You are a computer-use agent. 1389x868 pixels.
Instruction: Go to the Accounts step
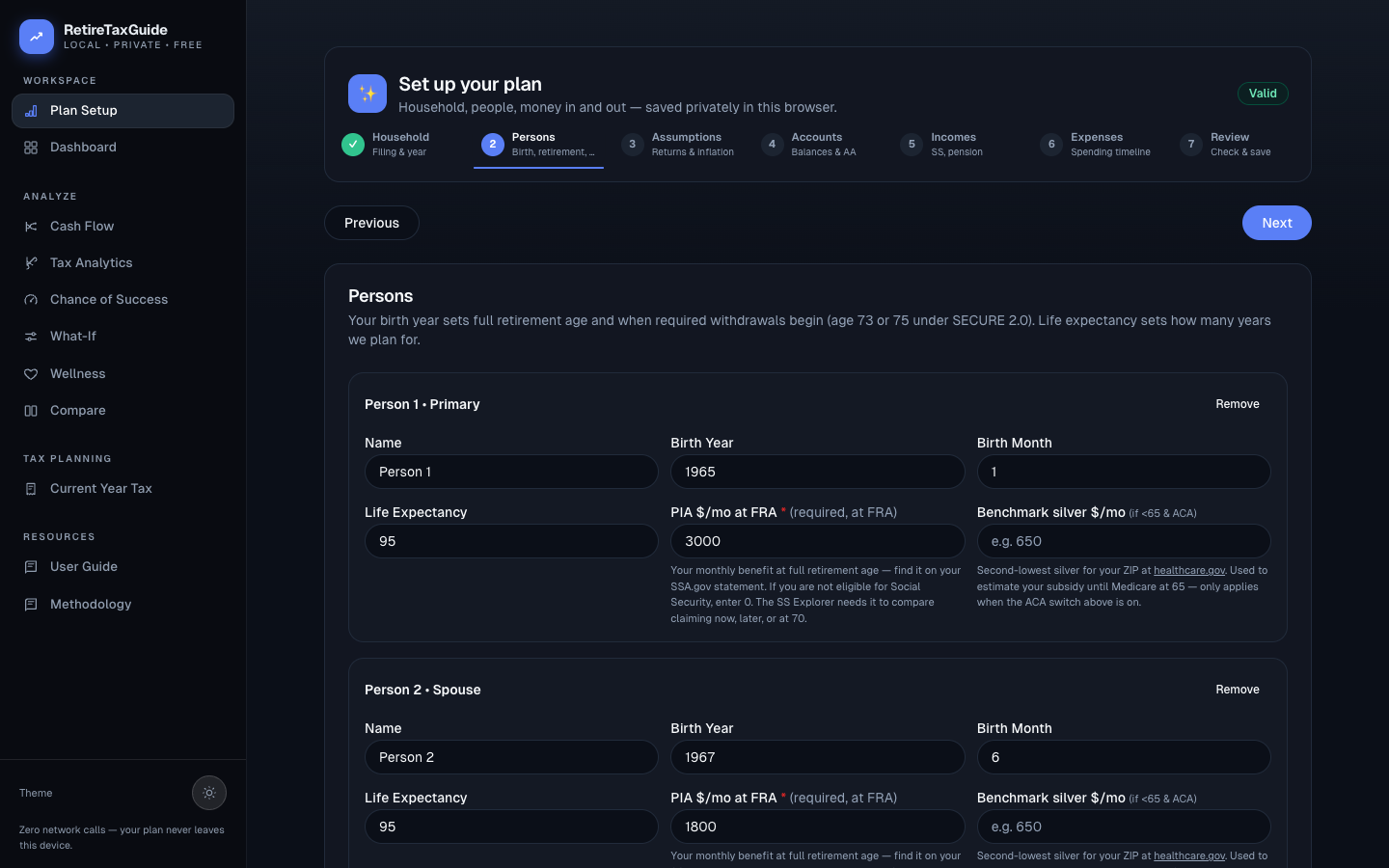[818, 145]
